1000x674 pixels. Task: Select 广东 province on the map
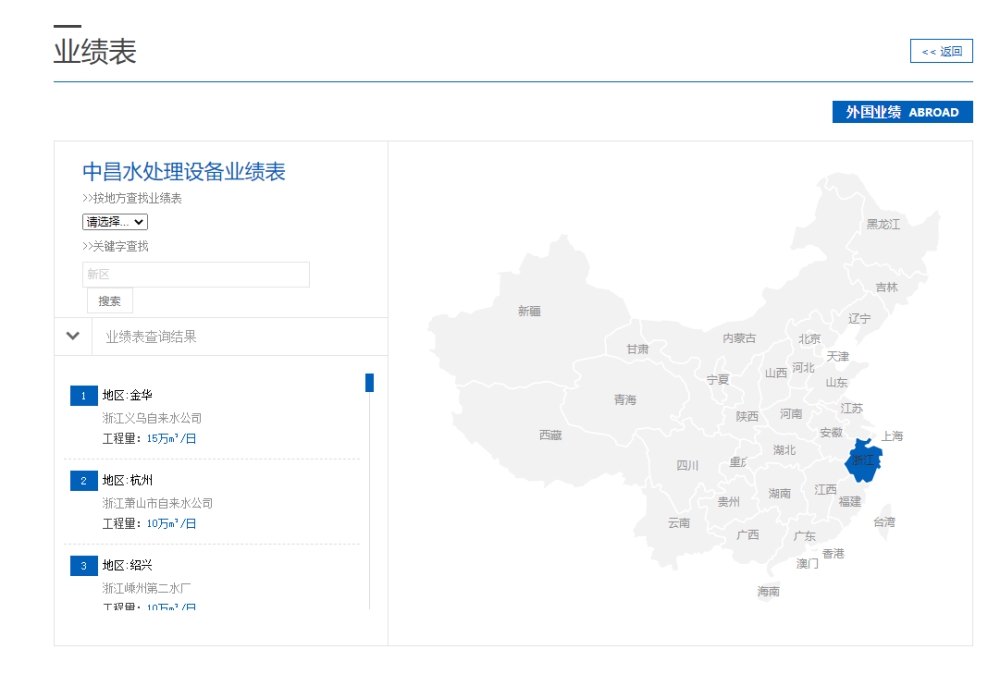[805, 536]
